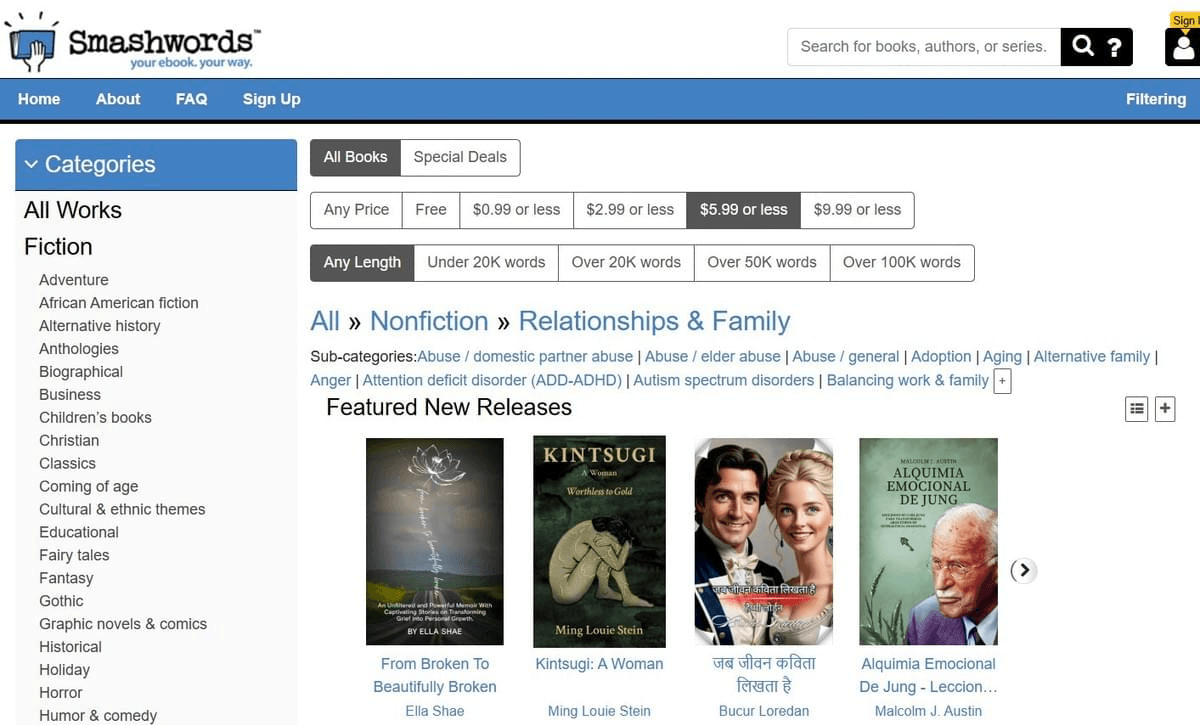Browse the Adoption sub-category
This screenshot has width=1200, height=725.
(x=941, y=356)
